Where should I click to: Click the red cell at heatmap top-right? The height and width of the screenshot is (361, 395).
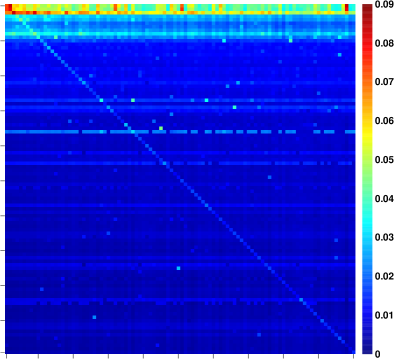(x=347, y=8)
